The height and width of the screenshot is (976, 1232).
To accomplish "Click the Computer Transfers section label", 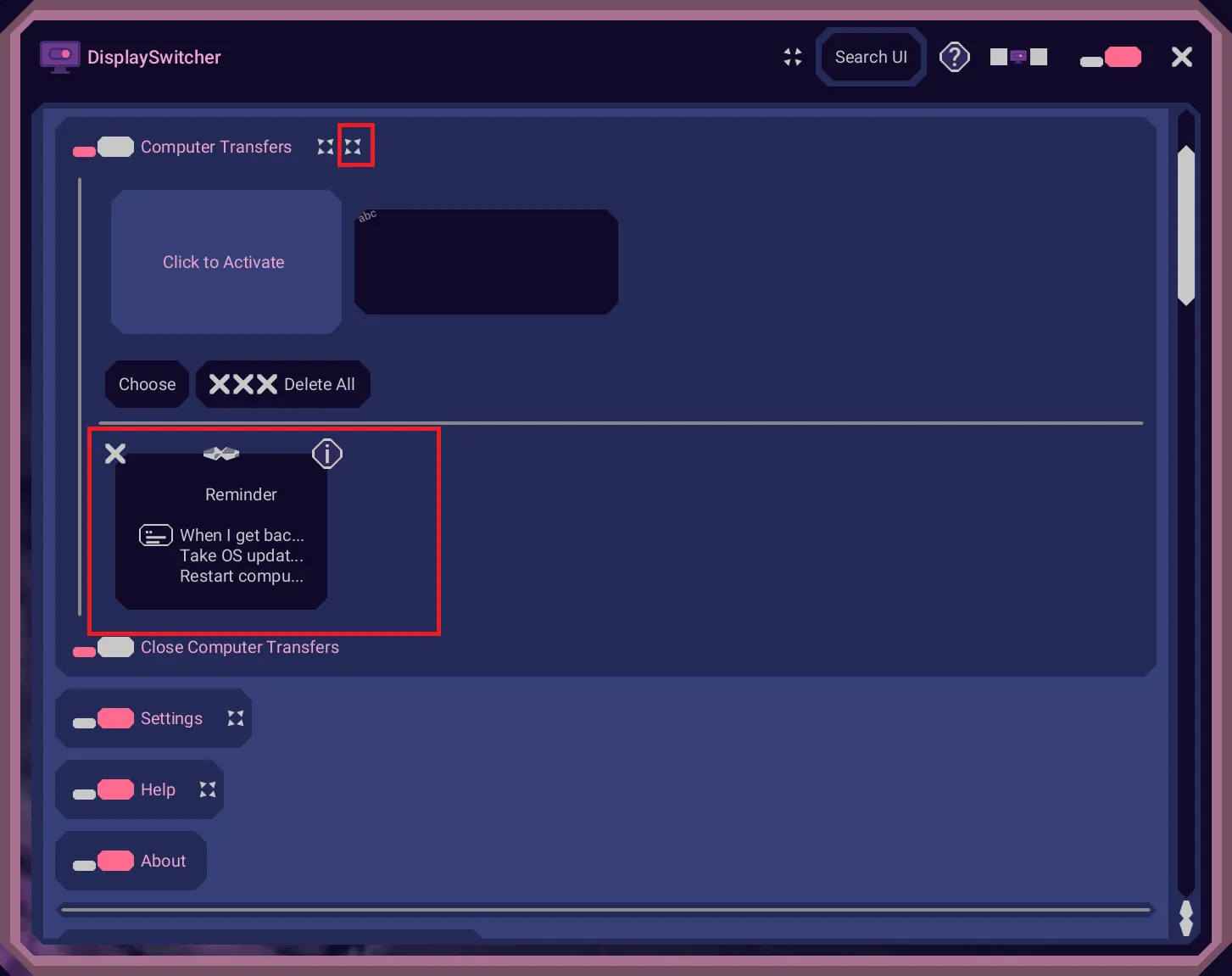I will coord(216,147).
